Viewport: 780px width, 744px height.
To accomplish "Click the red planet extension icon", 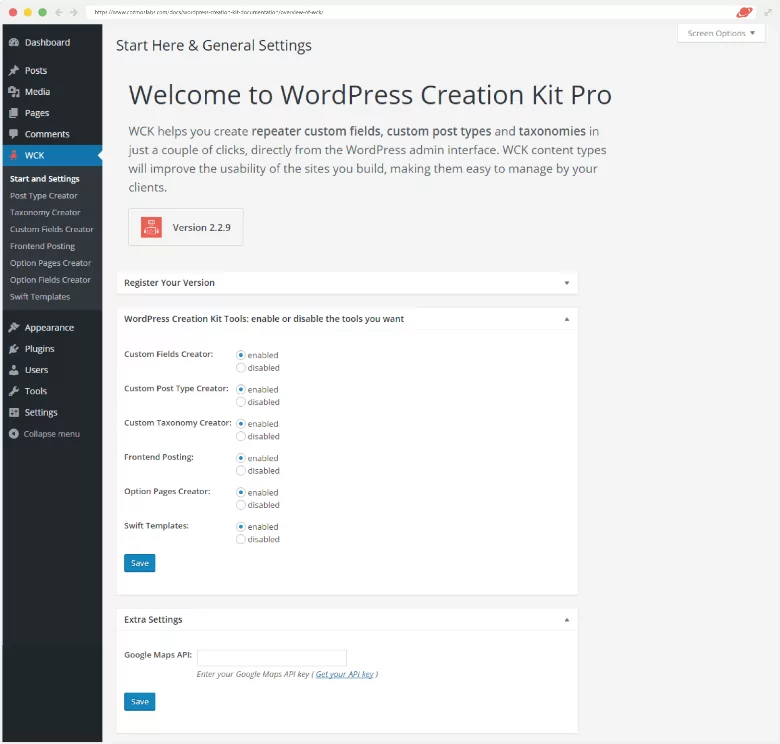I will [x=744, y=12].
